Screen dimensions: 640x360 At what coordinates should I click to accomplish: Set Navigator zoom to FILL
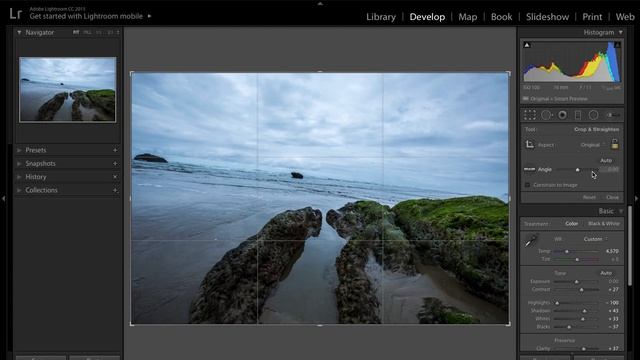pos(87,32)
